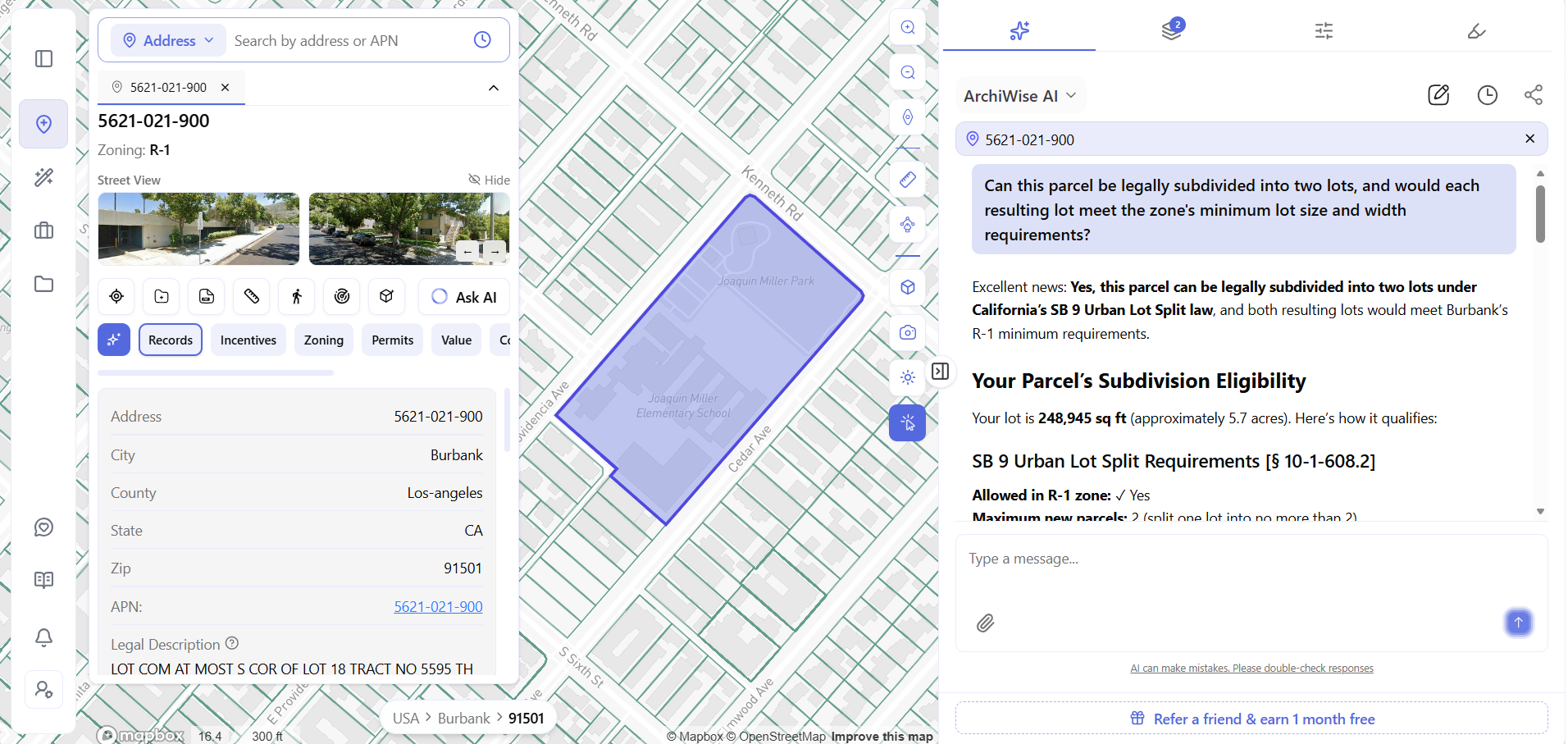Open the folder icon in left sidebar
1568x744 pixels.
43,284
